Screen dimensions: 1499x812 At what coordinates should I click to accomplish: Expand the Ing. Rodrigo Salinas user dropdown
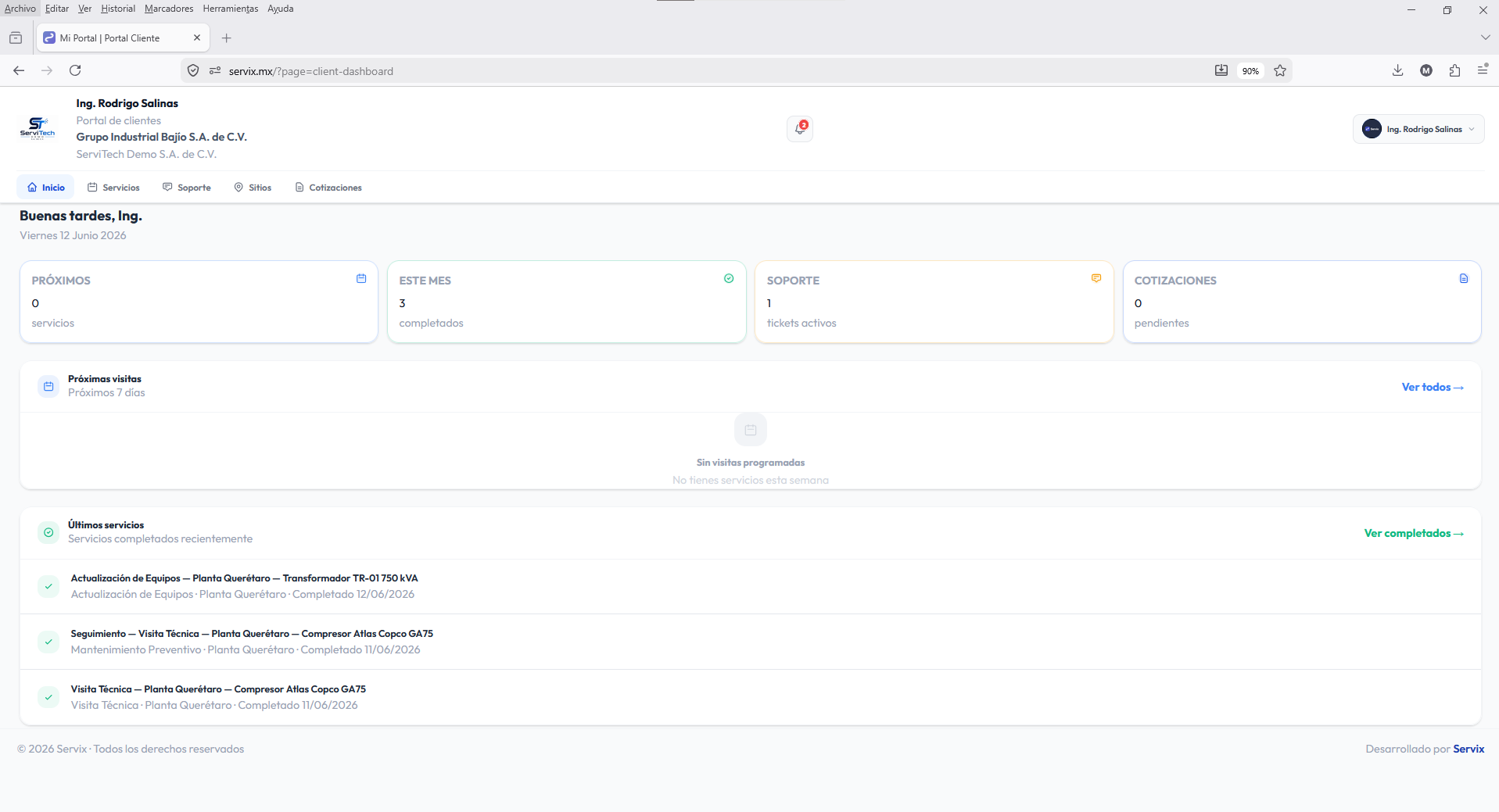coord(1418,129)
